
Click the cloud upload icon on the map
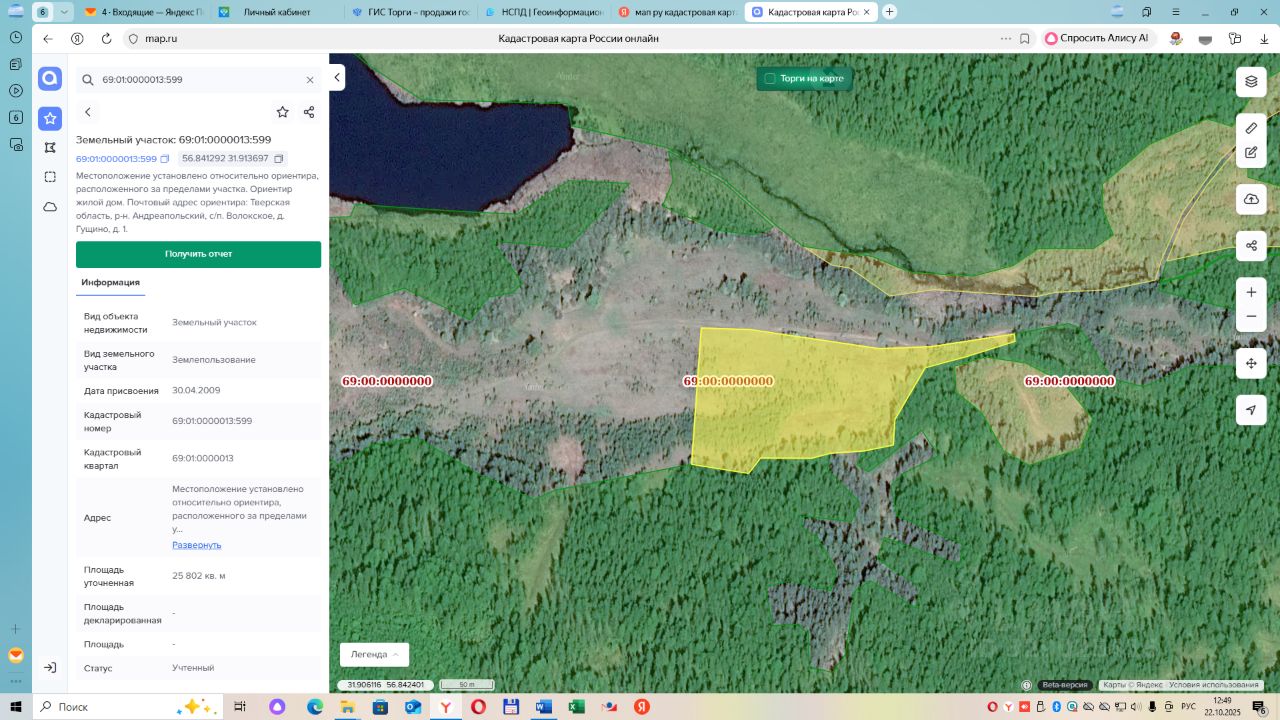coord(1251,199)
